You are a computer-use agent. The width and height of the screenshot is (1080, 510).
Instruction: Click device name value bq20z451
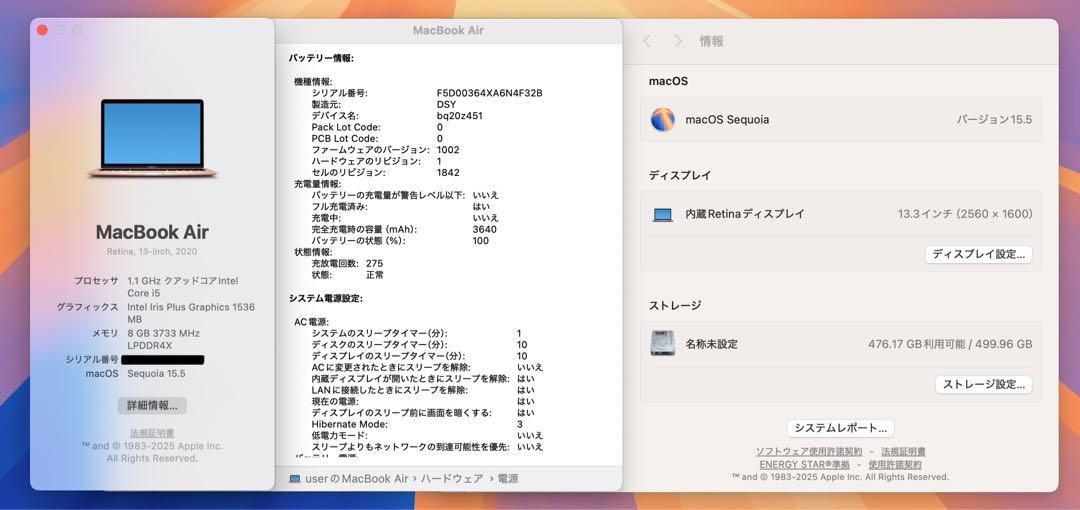tap(459, 116)
